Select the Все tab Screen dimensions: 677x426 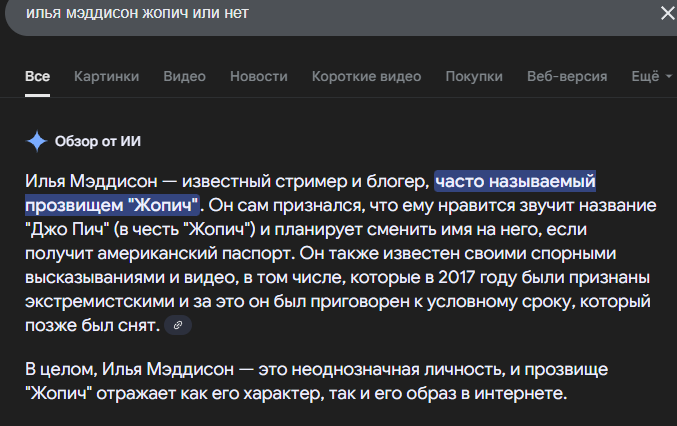click(38, 76)
